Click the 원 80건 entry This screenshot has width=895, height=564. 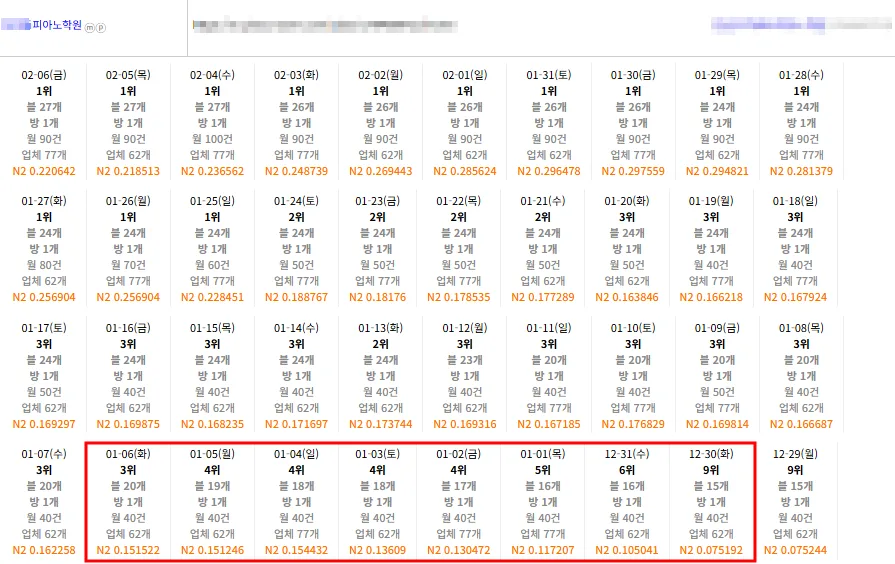[44, 265]
